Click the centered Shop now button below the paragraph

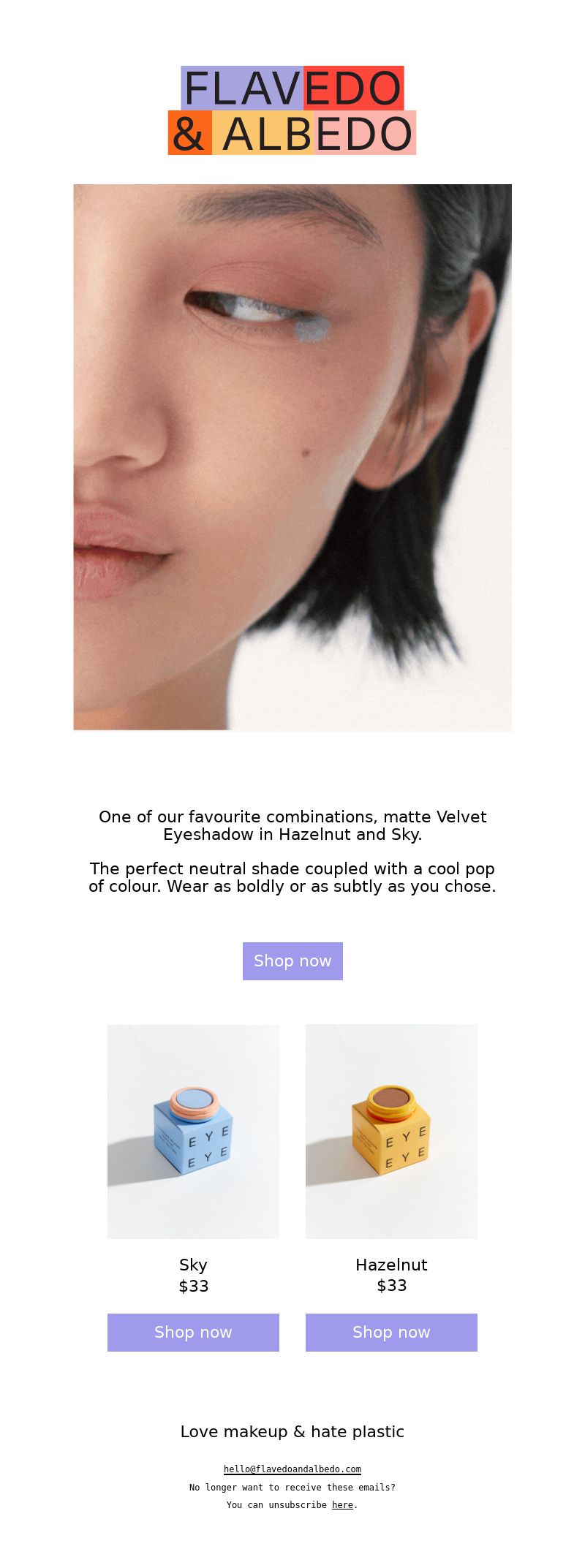click(292, 961)
